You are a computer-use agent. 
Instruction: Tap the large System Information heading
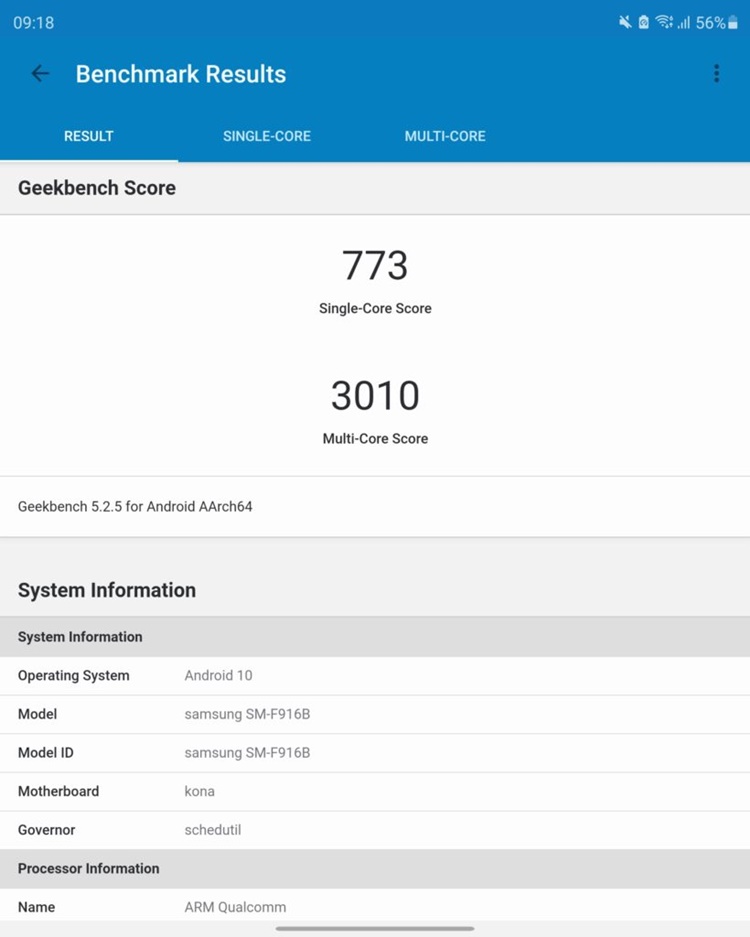coord(107,590)
